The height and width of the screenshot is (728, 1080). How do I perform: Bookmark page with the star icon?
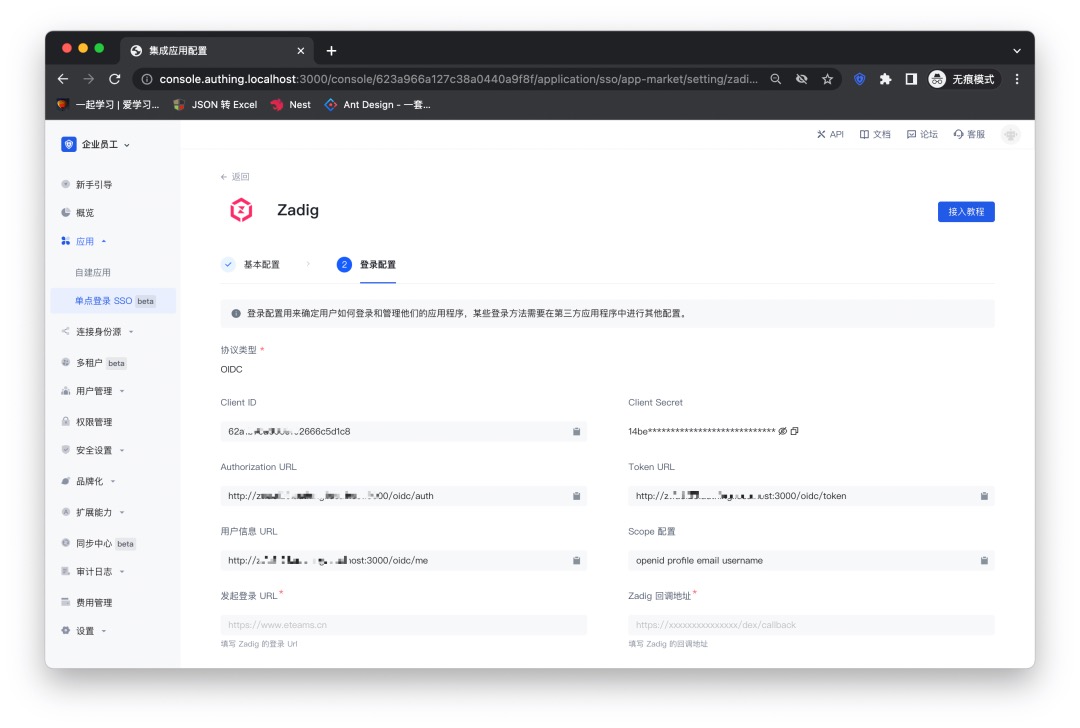pos(827,79)
